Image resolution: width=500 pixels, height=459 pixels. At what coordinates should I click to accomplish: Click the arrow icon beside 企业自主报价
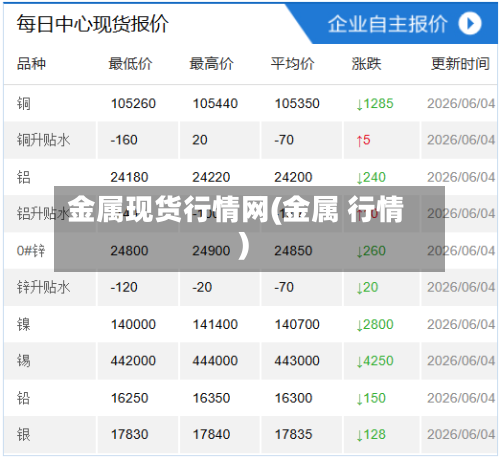[469, 24]
